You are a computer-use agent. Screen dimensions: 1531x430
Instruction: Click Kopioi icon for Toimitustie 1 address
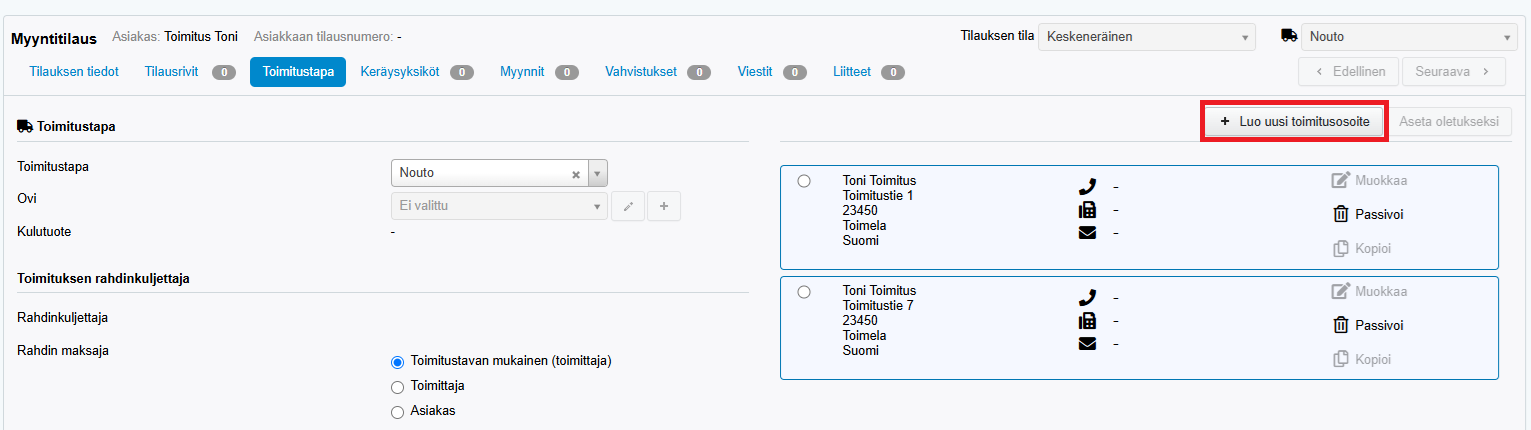[x=1342, y=248]
